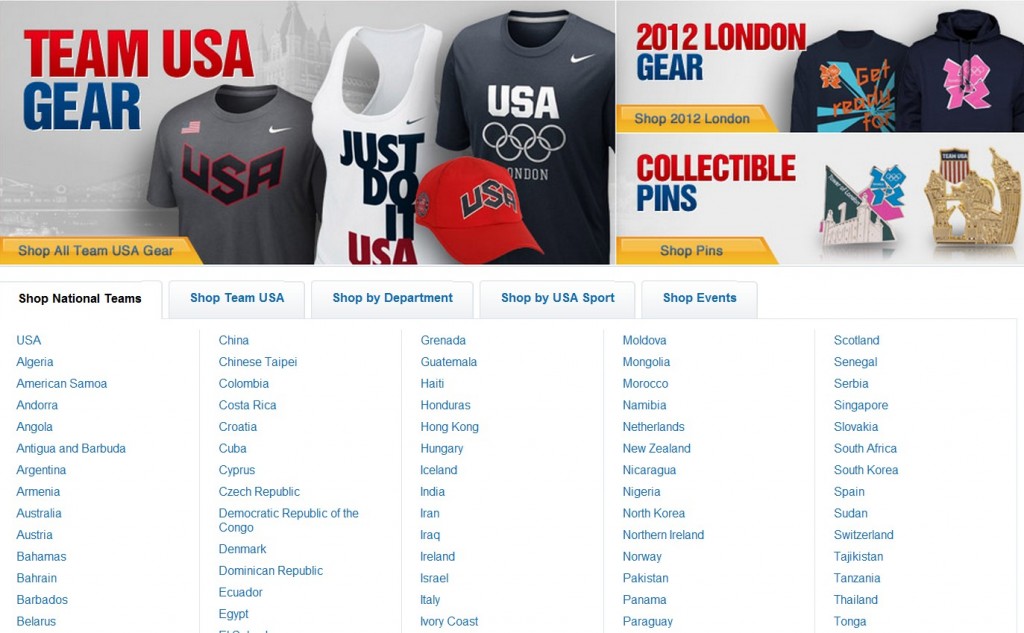Click the Northern Ireland link
The height and width of the screenshot is (633, 1024).
click(664, 535)
